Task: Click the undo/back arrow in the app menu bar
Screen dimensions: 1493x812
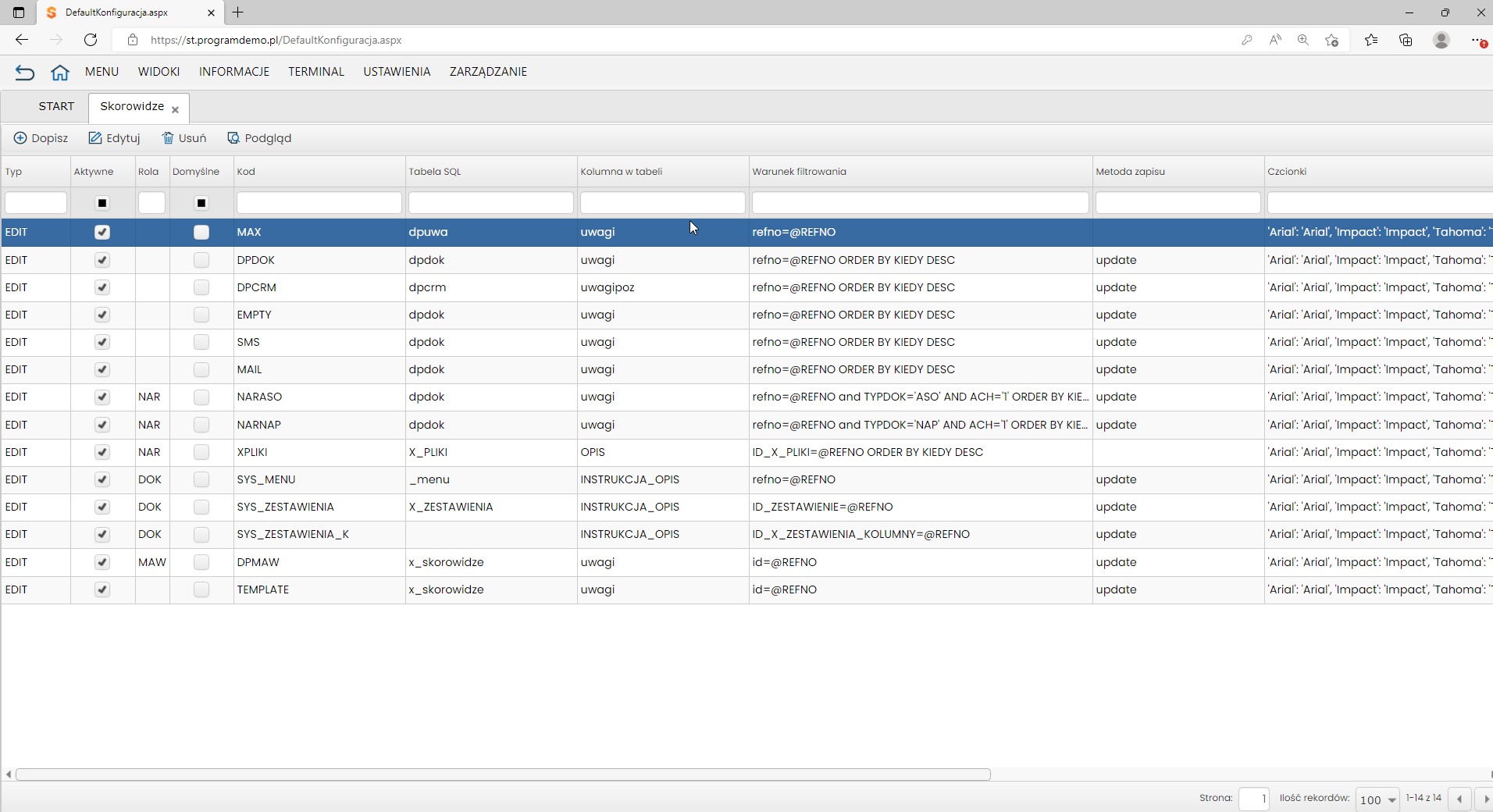Action: 25,73
